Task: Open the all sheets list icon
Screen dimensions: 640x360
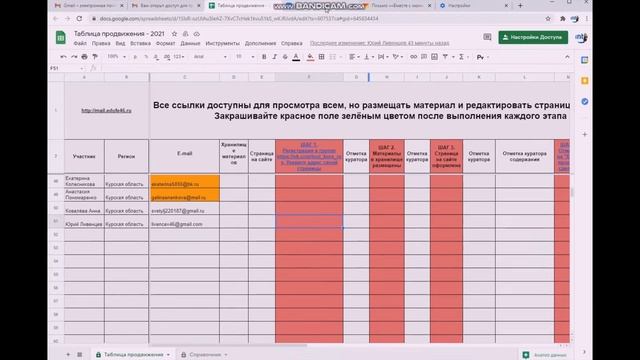Action: pos(80,355)
